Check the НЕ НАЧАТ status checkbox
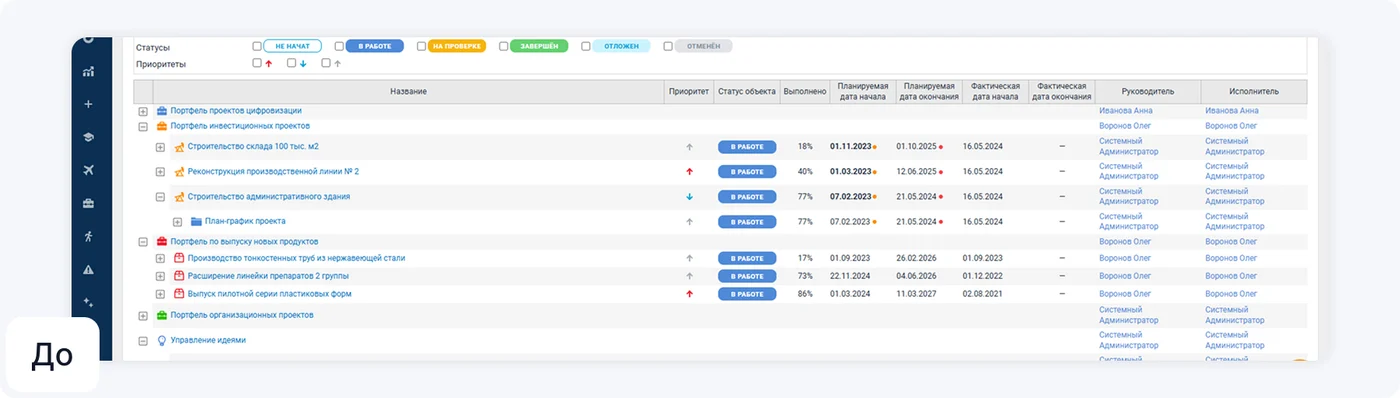 click(257, 46)
